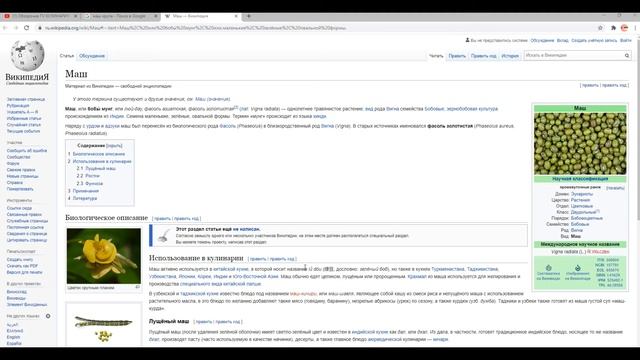Click the Wikimedia Commons icon in infobox

pyautogui.click(x=578, y=268)
